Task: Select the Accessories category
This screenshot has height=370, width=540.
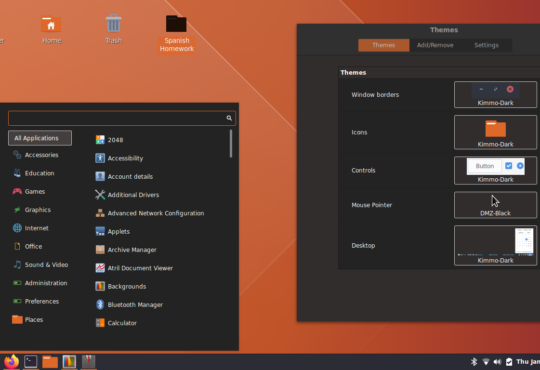Action: point(35,155)
